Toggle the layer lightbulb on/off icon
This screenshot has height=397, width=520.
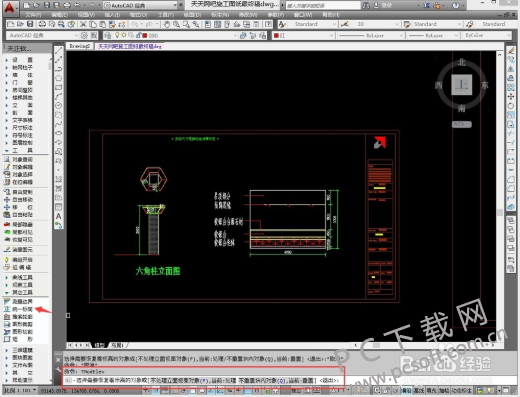[x=117, y=35]
